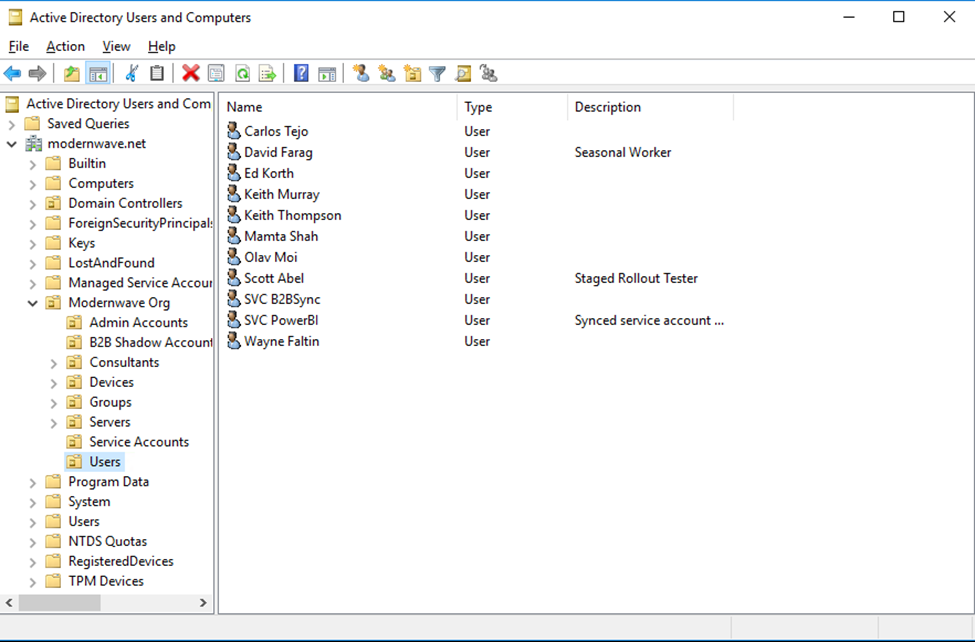Expand the Devices OU

pyautogui.click(x=53, y=383)
